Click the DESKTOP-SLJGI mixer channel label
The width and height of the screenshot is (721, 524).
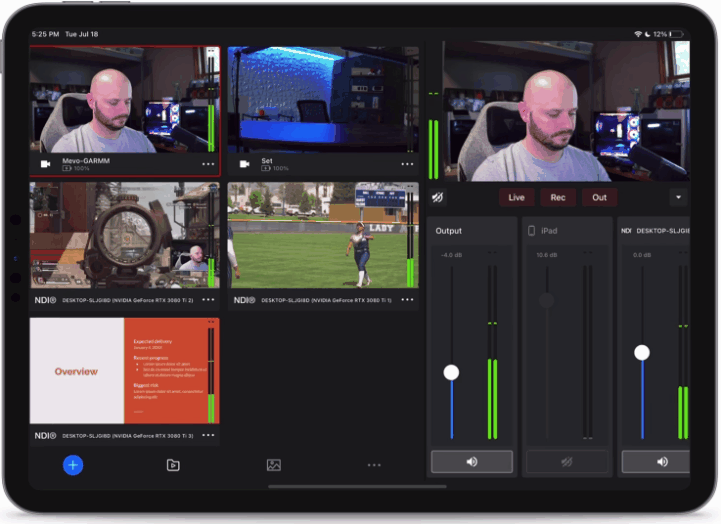point(663,231)
